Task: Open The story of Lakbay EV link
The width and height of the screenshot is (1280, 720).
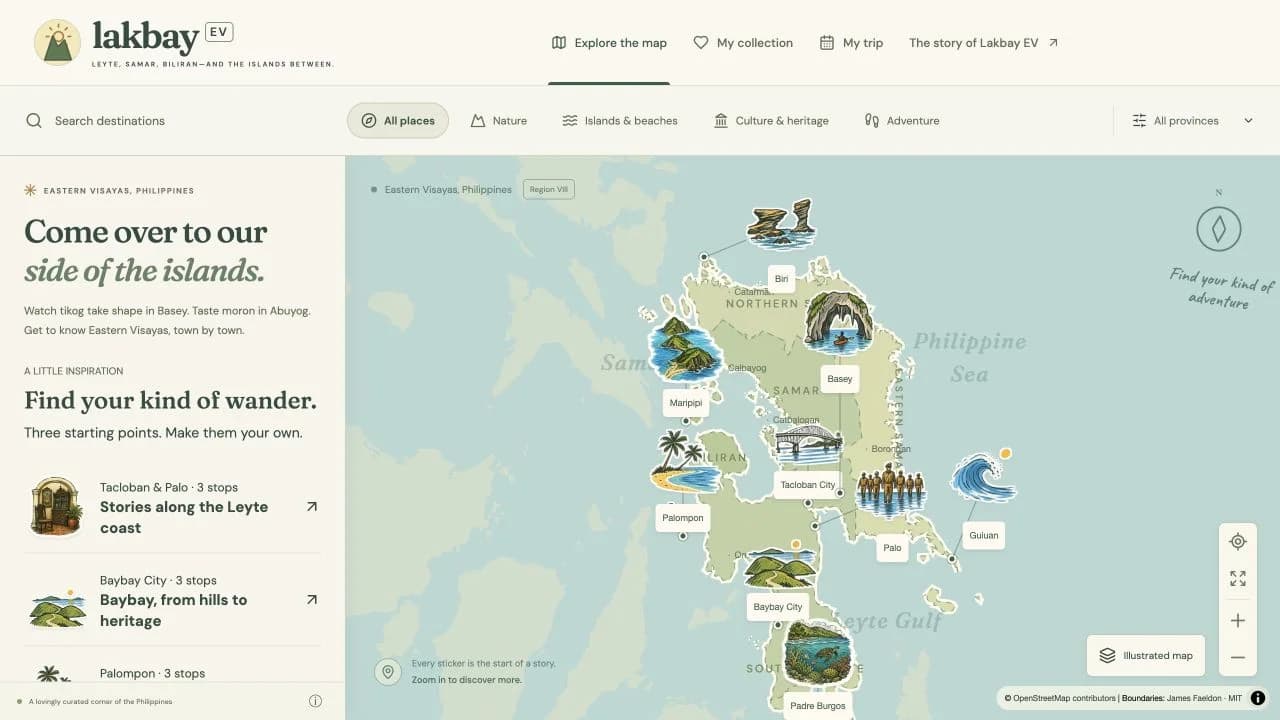Action: click(984, 43)
